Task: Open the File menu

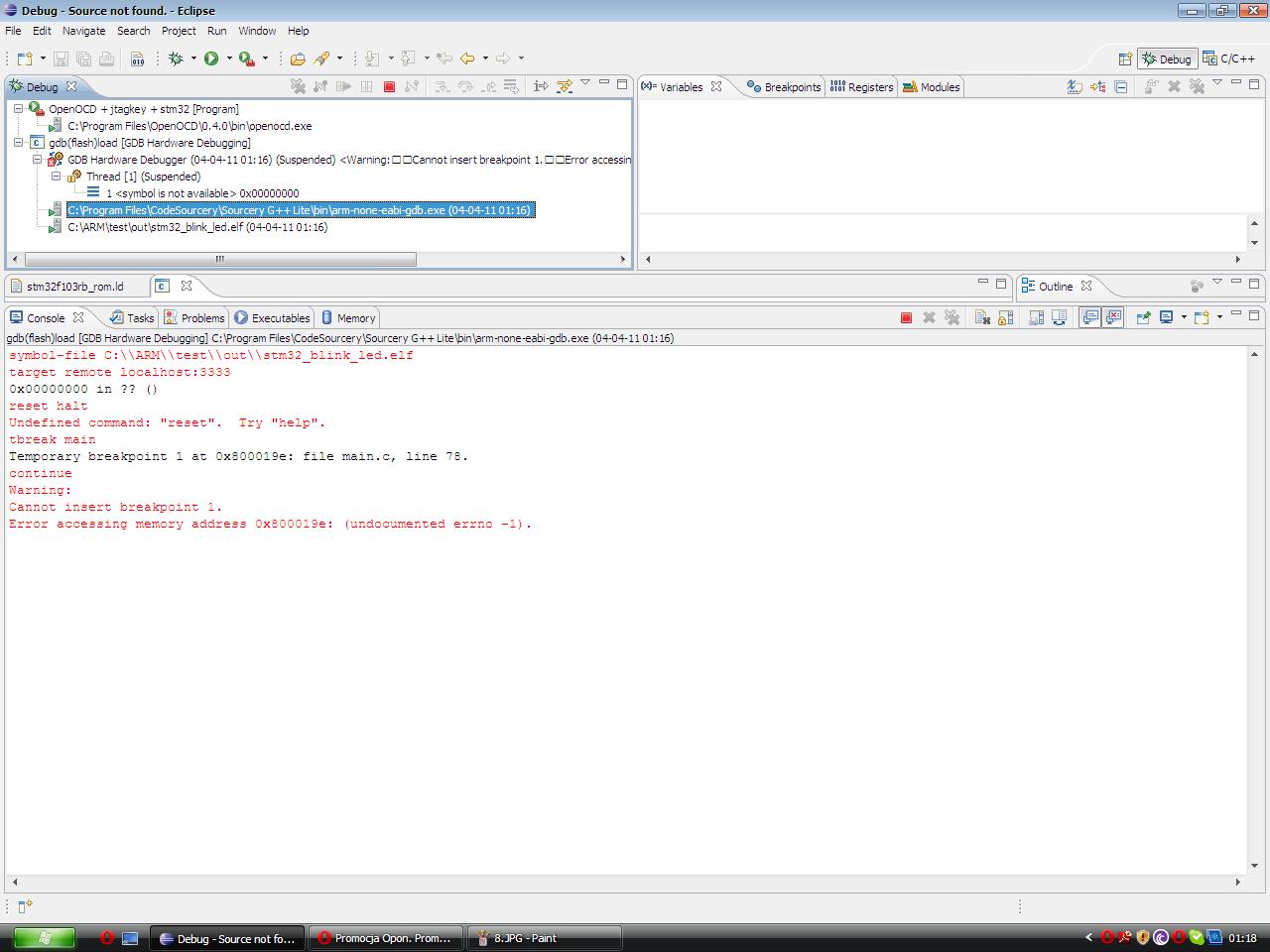Action: tap(13, 31)
